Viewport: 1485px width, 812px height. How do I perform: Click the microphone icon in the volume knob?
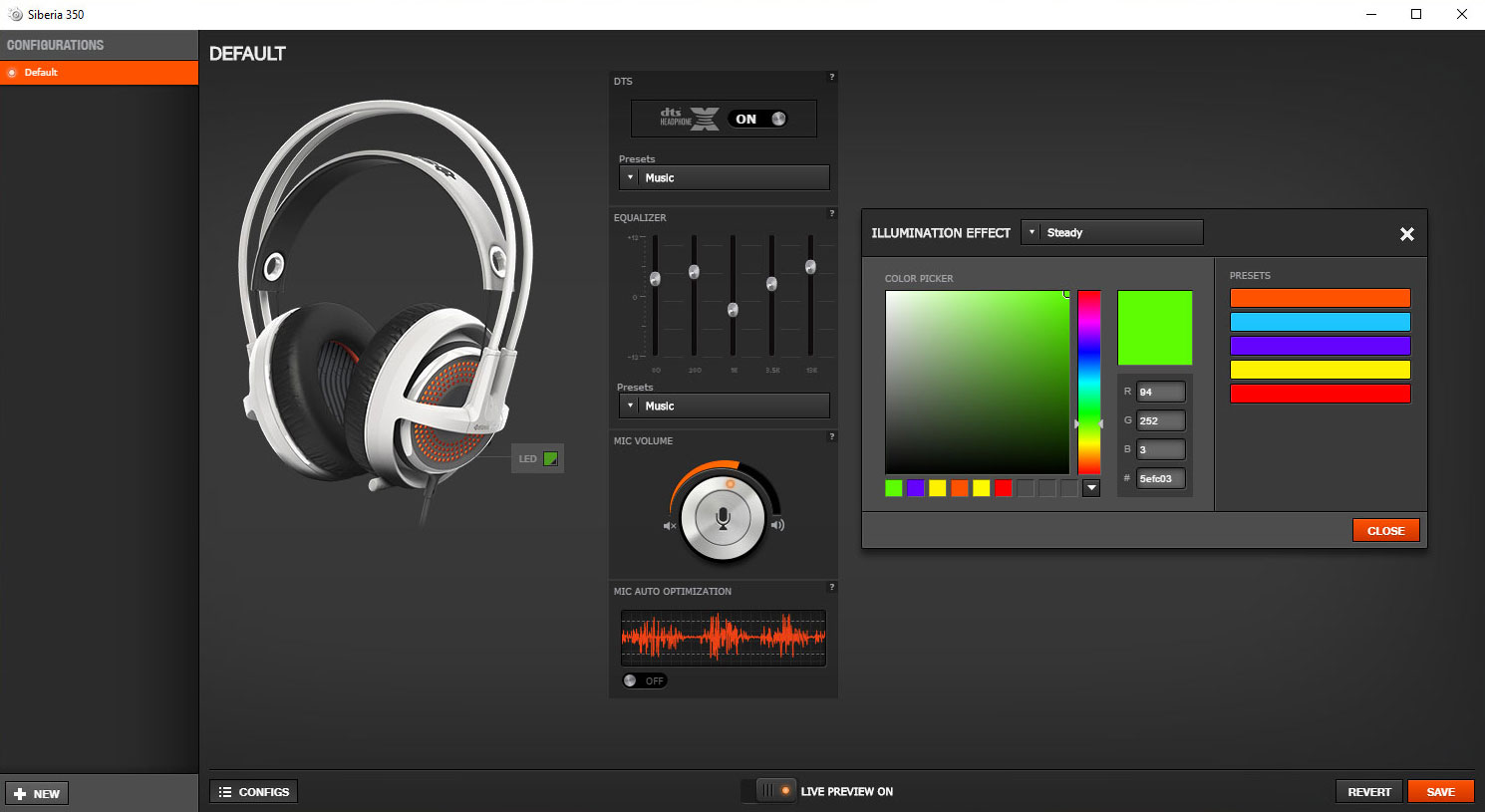tap(723, 518)
